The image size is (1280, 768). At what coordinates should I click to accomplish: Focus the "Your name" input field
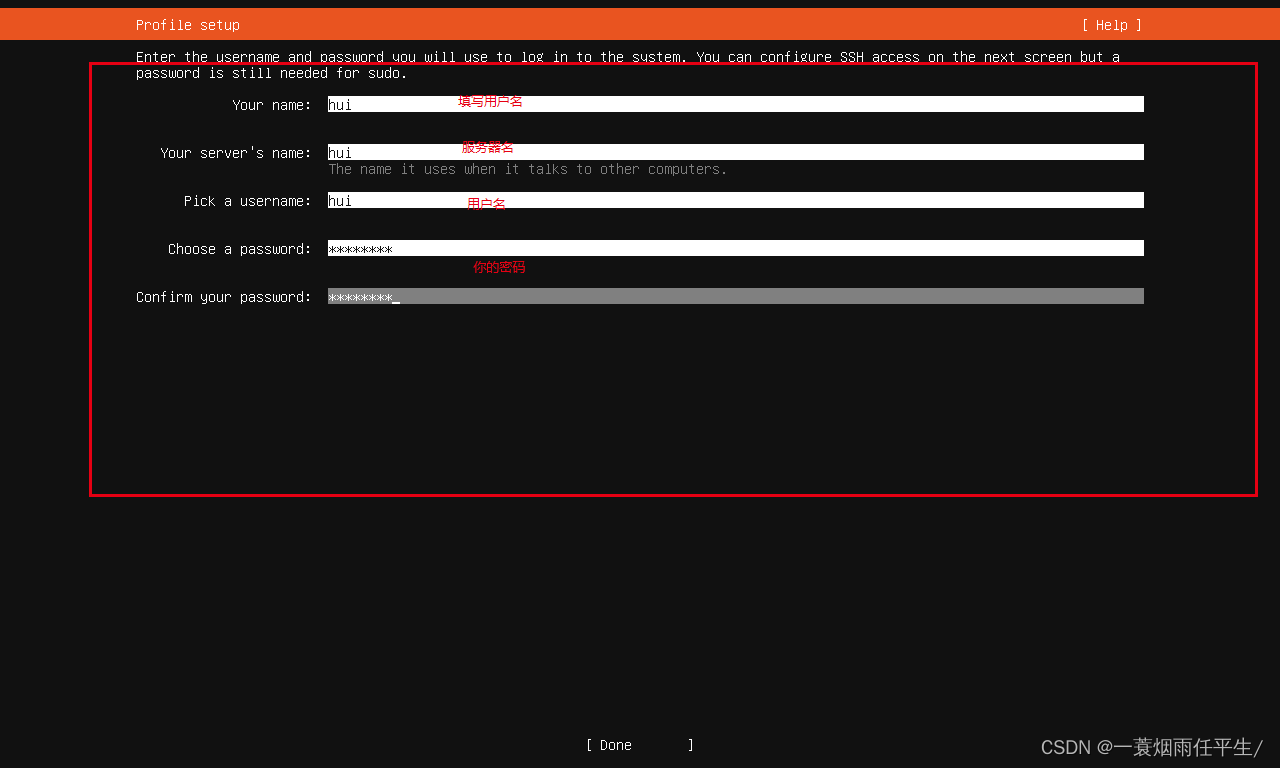pos(736,104)
